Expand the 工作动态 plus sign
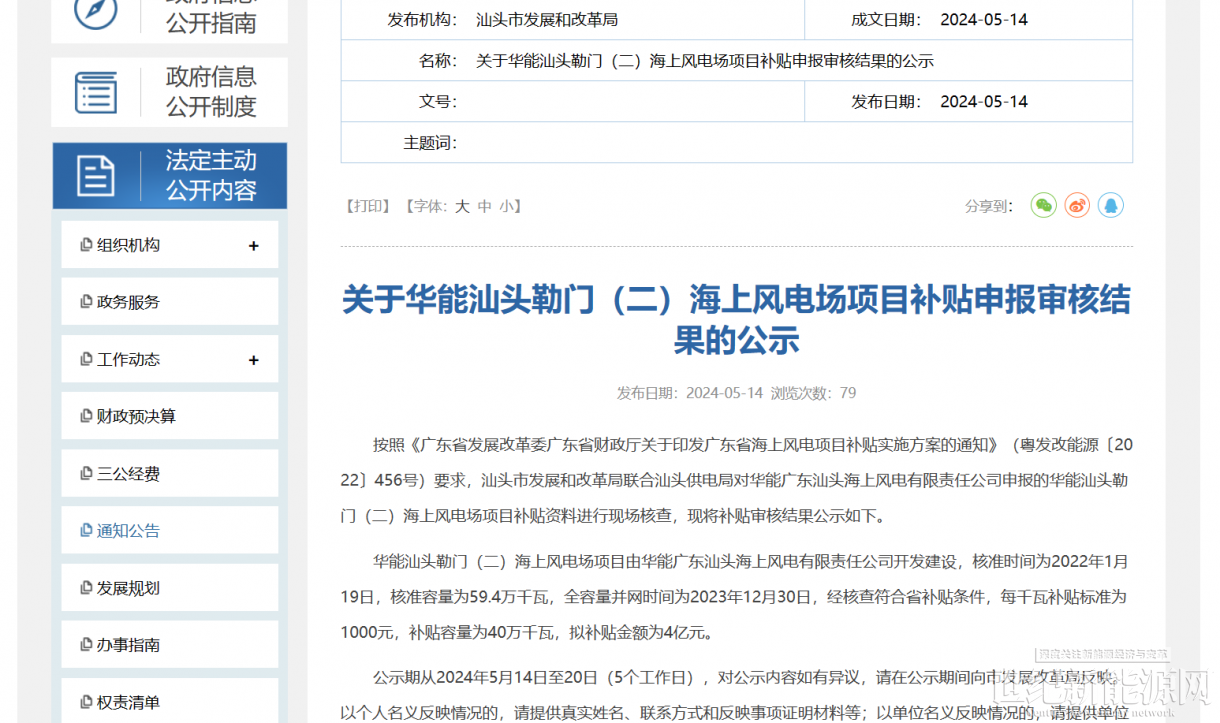 [254, 360]
